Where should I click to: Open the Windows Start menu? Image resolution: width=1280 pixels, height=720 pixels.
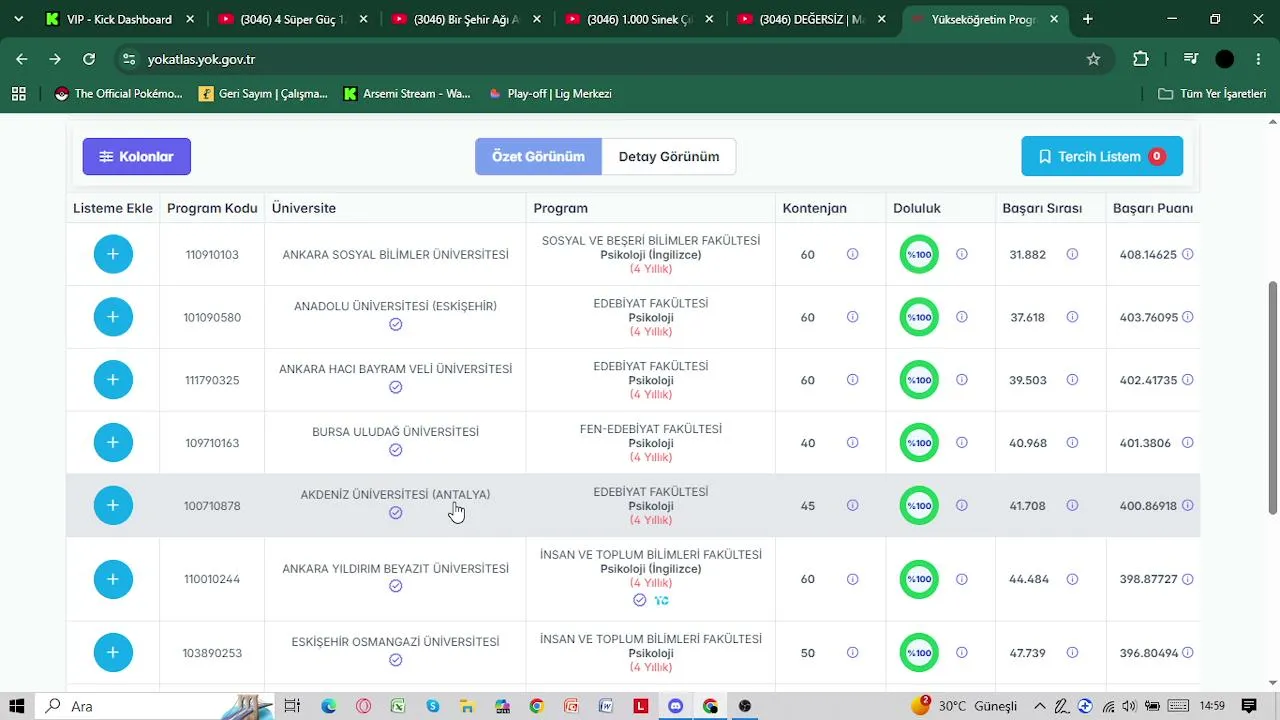[17, 706]
